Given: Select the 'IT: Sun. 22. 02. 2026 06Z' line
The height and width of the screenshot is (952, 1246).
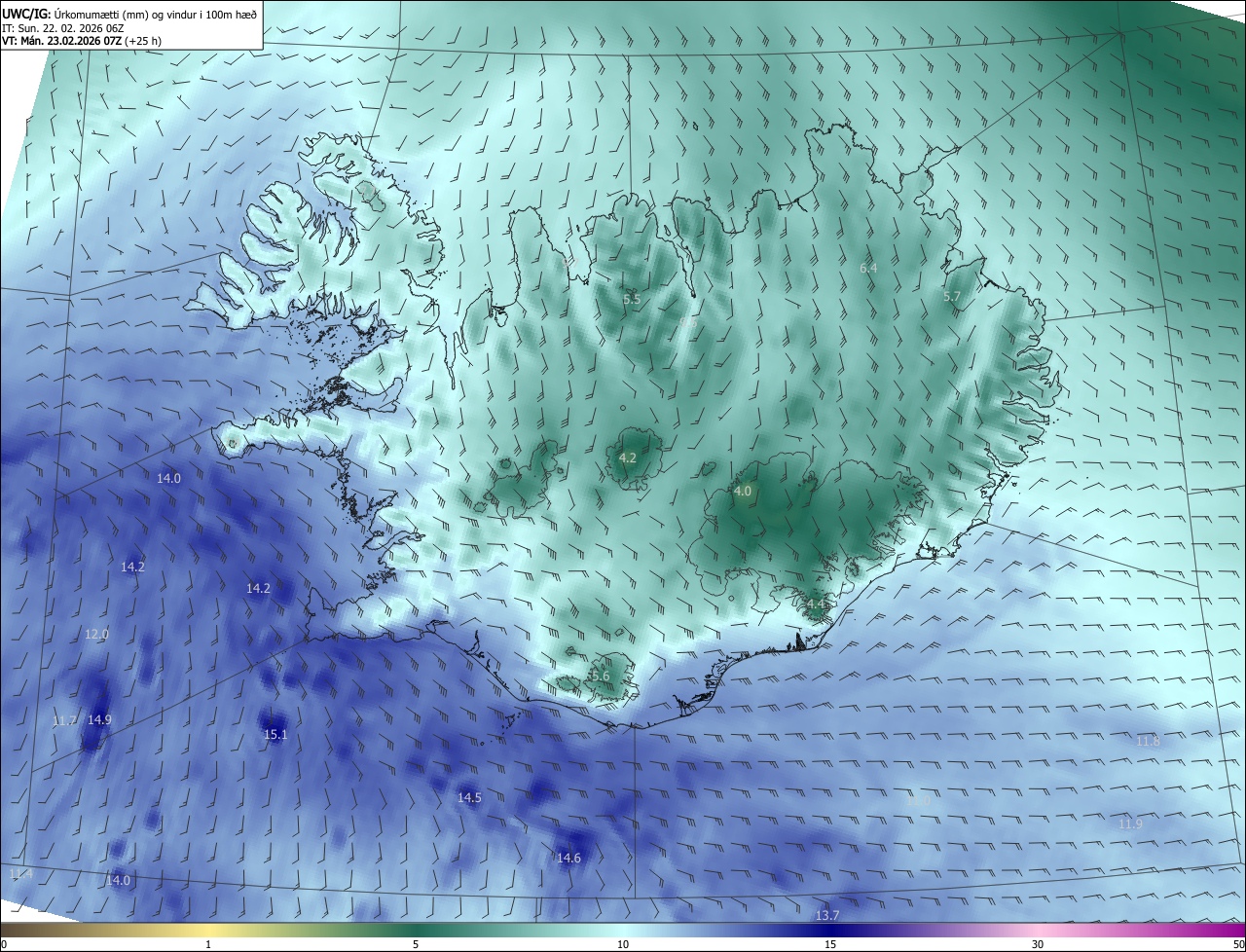Looking at the screenshot, I should point(62,27).
